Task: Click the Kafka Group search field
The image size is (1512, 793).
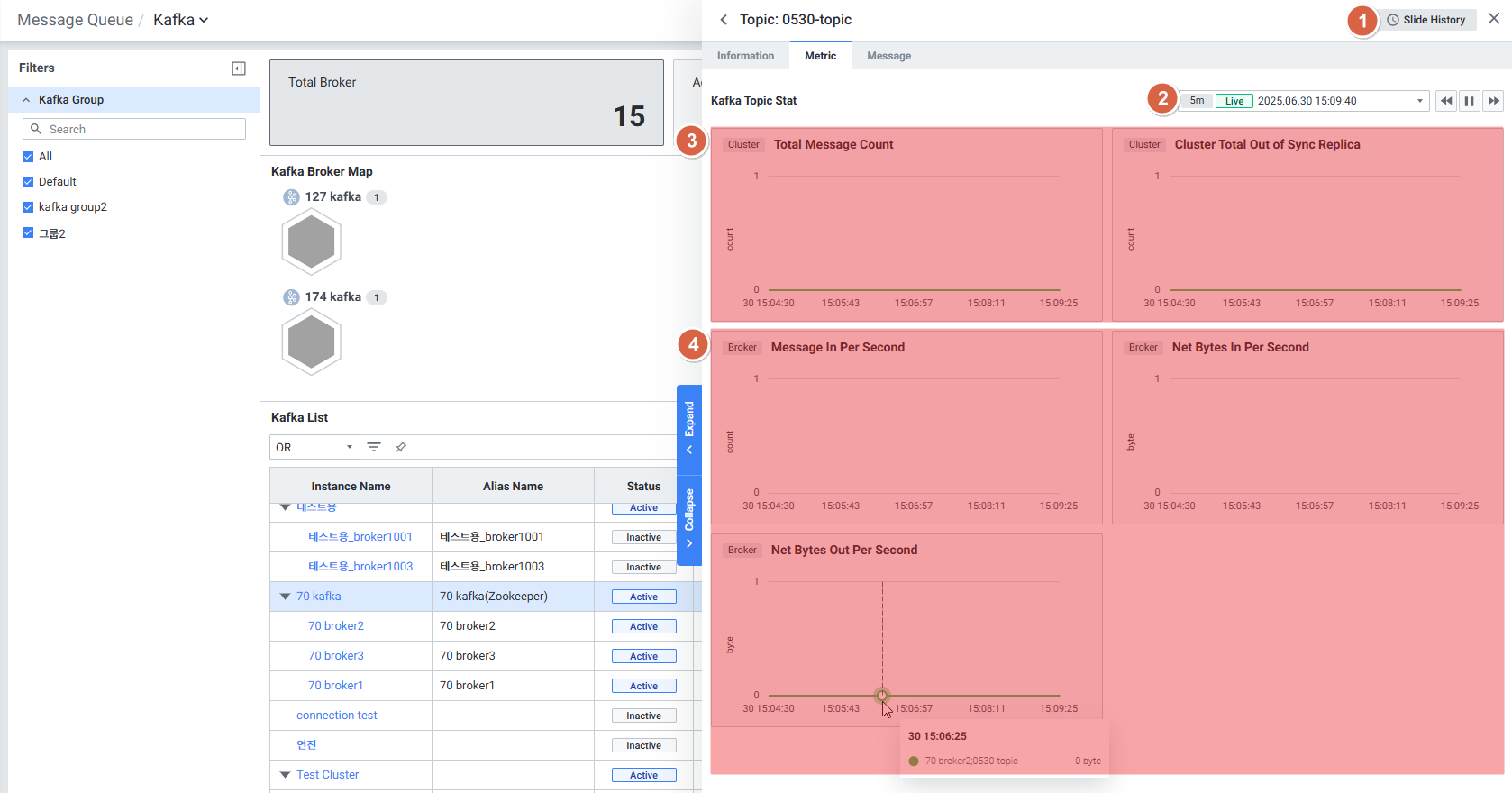Action: [135, 129]
